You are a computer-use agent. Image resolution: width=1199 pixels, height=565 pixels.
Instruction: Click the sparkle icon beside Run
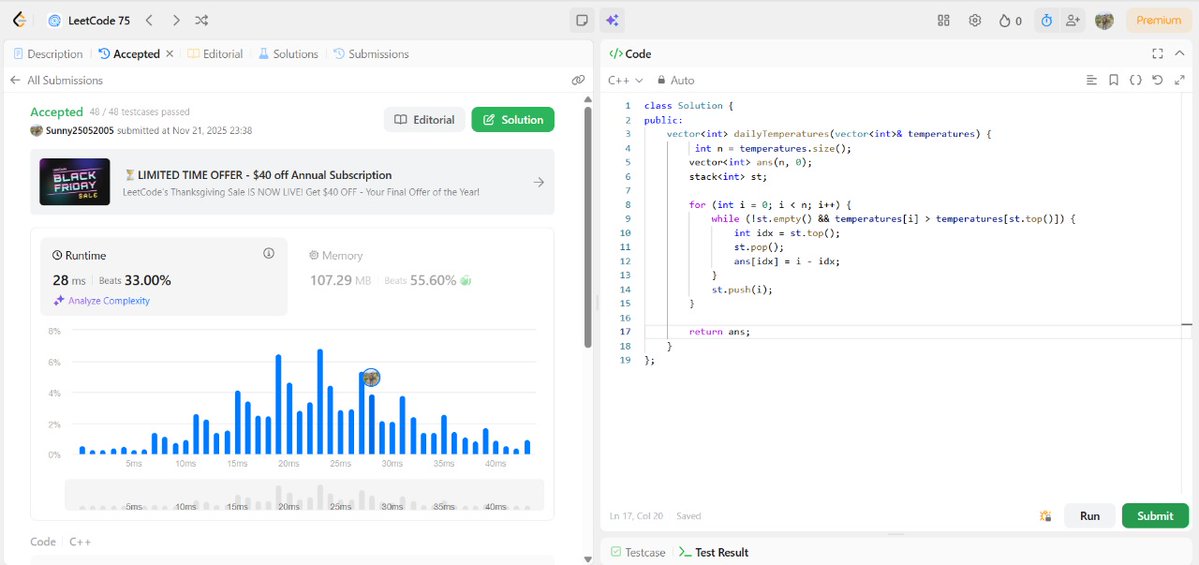[1045, 516]
